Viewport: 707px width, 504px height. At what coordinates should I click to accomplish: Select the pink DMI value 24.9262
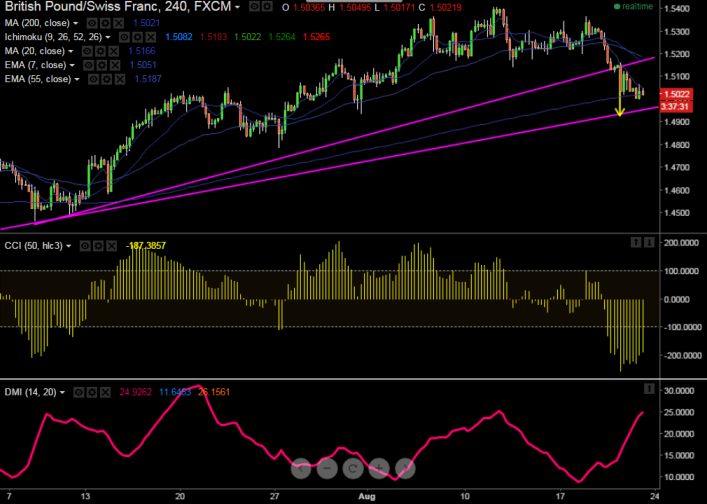tap(135, 392)
